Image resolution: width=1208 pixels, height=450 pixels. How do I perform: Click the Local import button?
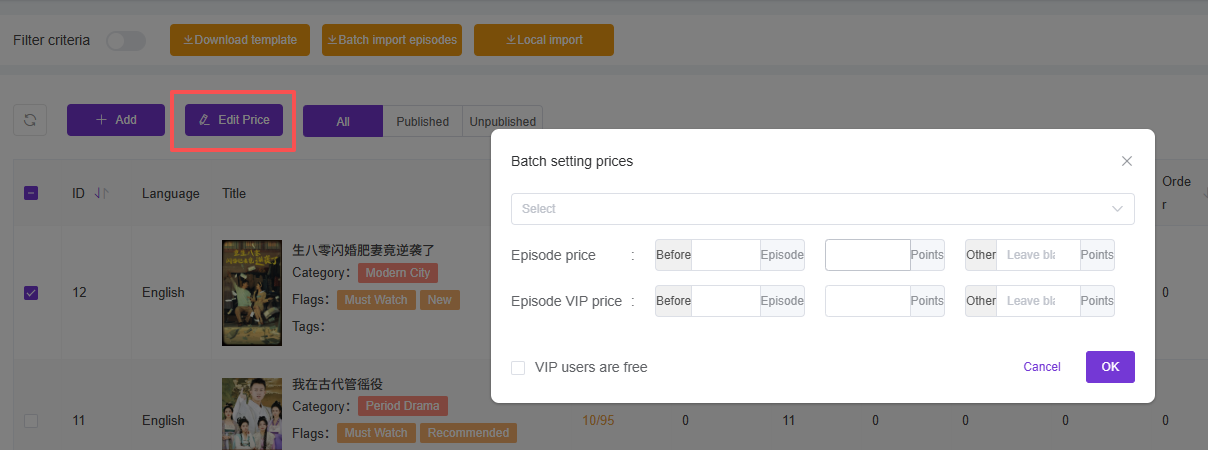coord(544,40)
